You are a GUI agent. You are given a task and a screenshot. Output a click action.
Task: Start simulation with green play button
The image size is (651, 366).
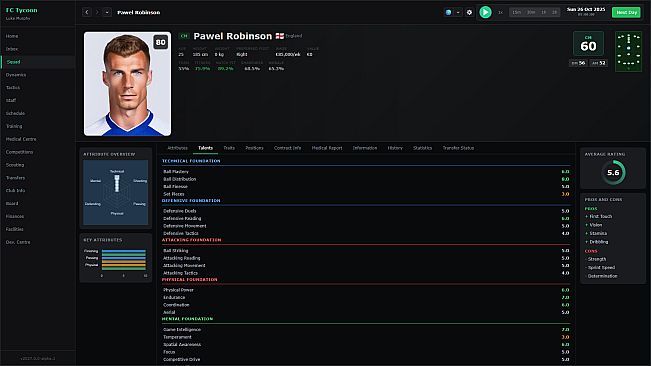(485, 12)
